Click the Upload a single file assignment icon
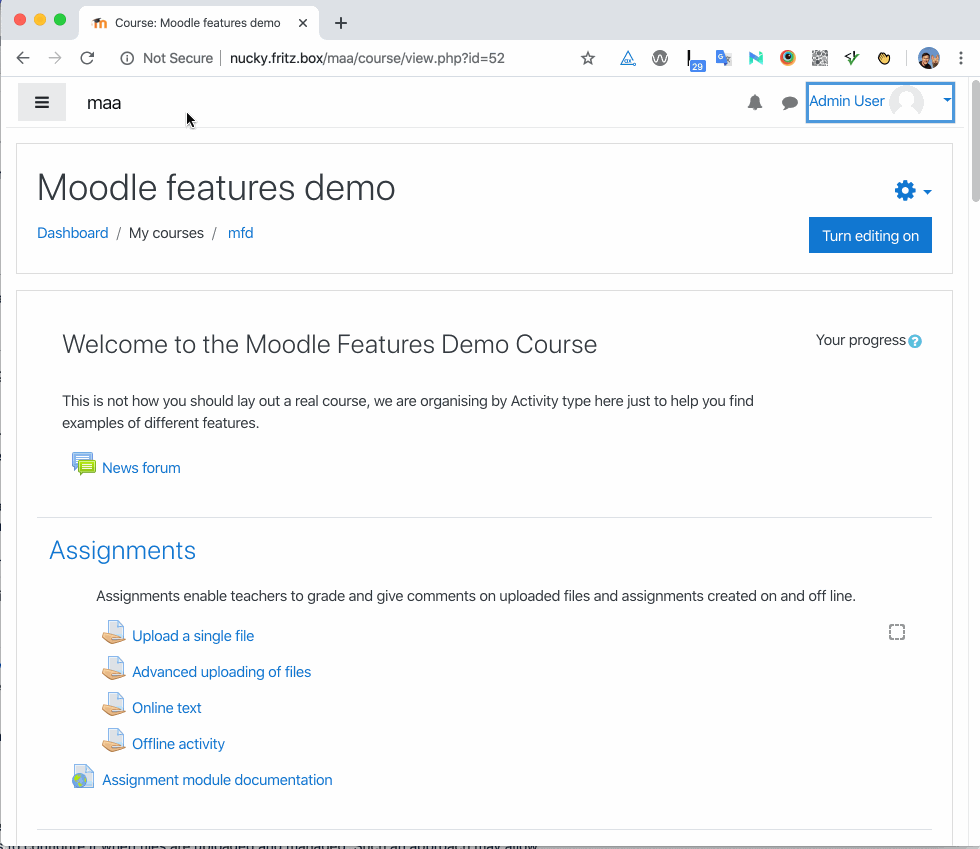The width and height of the screenshot is (980, 849). (114, 632)
